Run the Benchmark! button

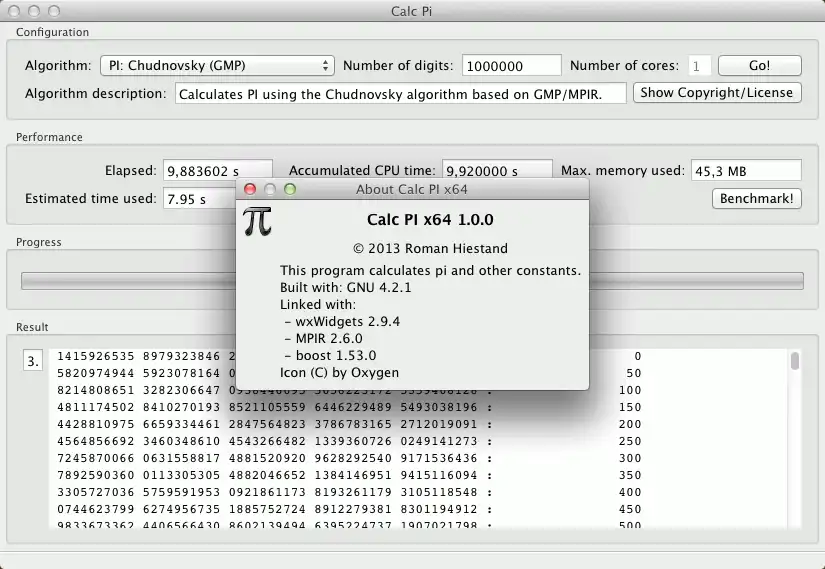tap(757, 198)
